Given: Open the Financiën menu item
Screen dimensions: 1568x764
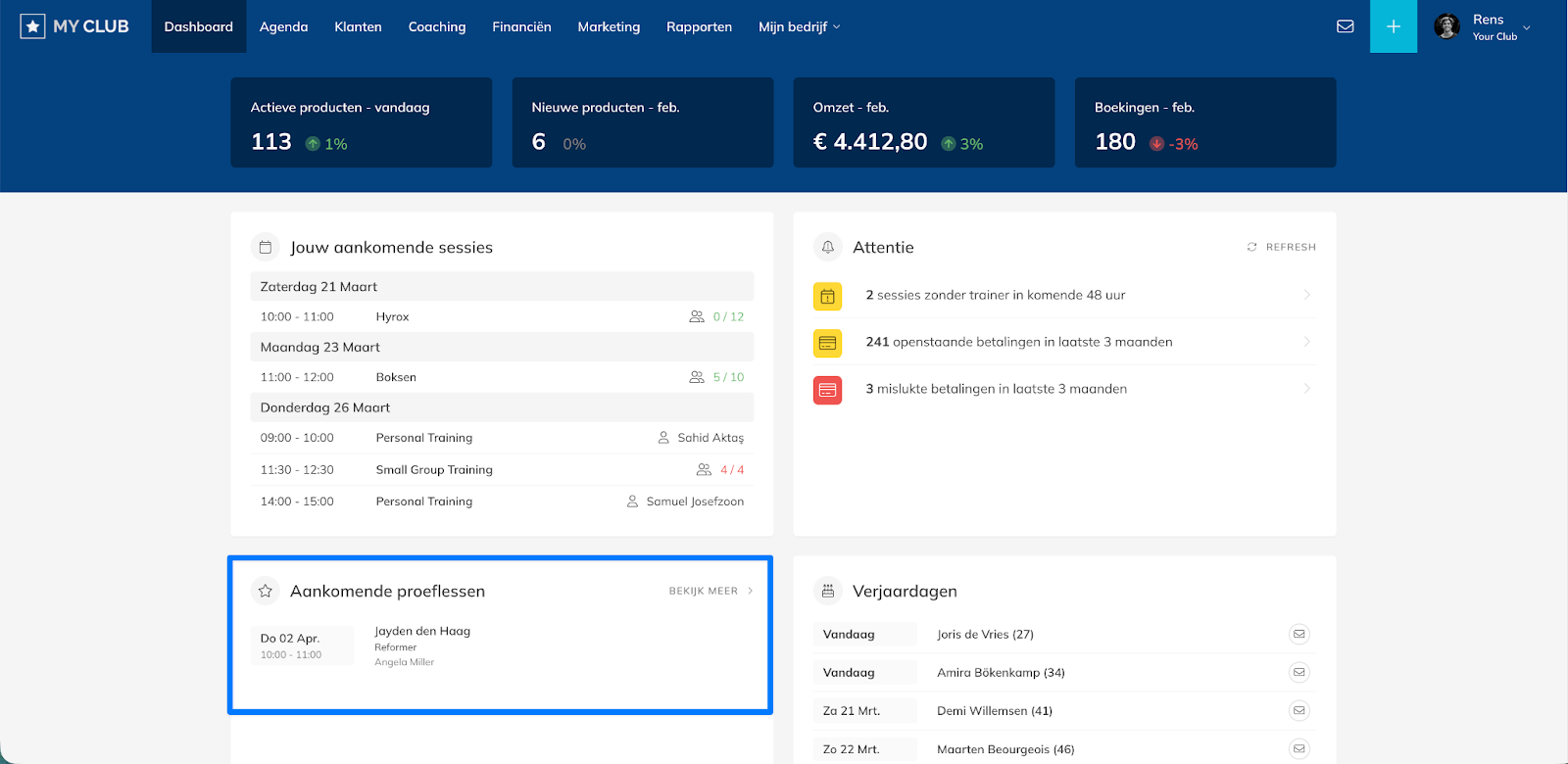Looking at the screenshot, I should pos(521,26).
